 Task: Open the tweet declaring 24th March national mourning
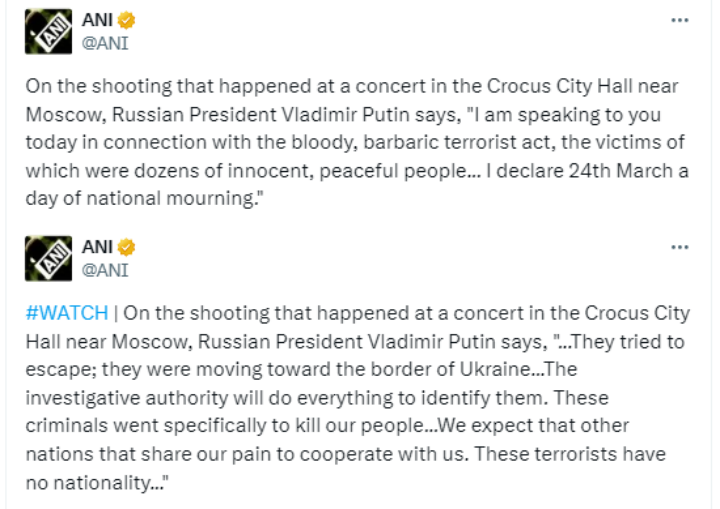pyautogui.click(x=357, y=142)
